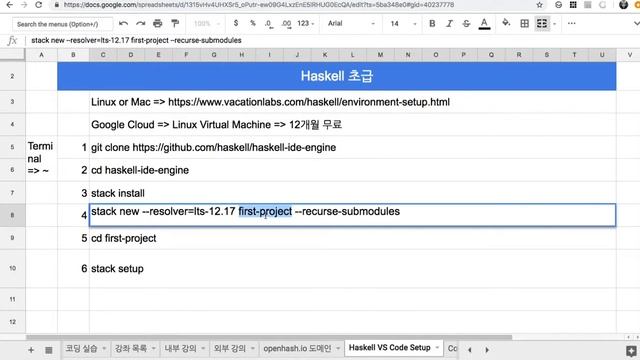Viewport: 640px width, 360px height.
Task: Format as percent with the % icon
Action: tap(253, 24)
